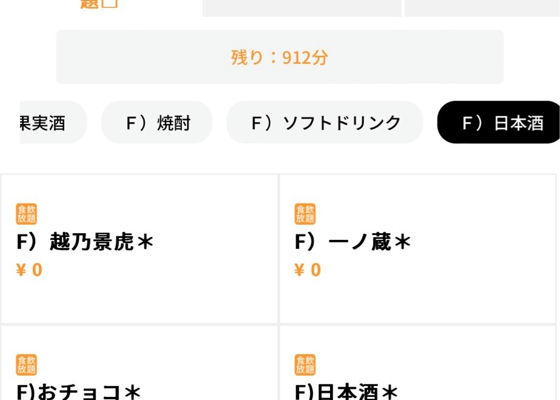This screenshot has height=400, width=560.
Task: Tap the 食飲放題 badge above おチョコ
Action: point(26,365)
